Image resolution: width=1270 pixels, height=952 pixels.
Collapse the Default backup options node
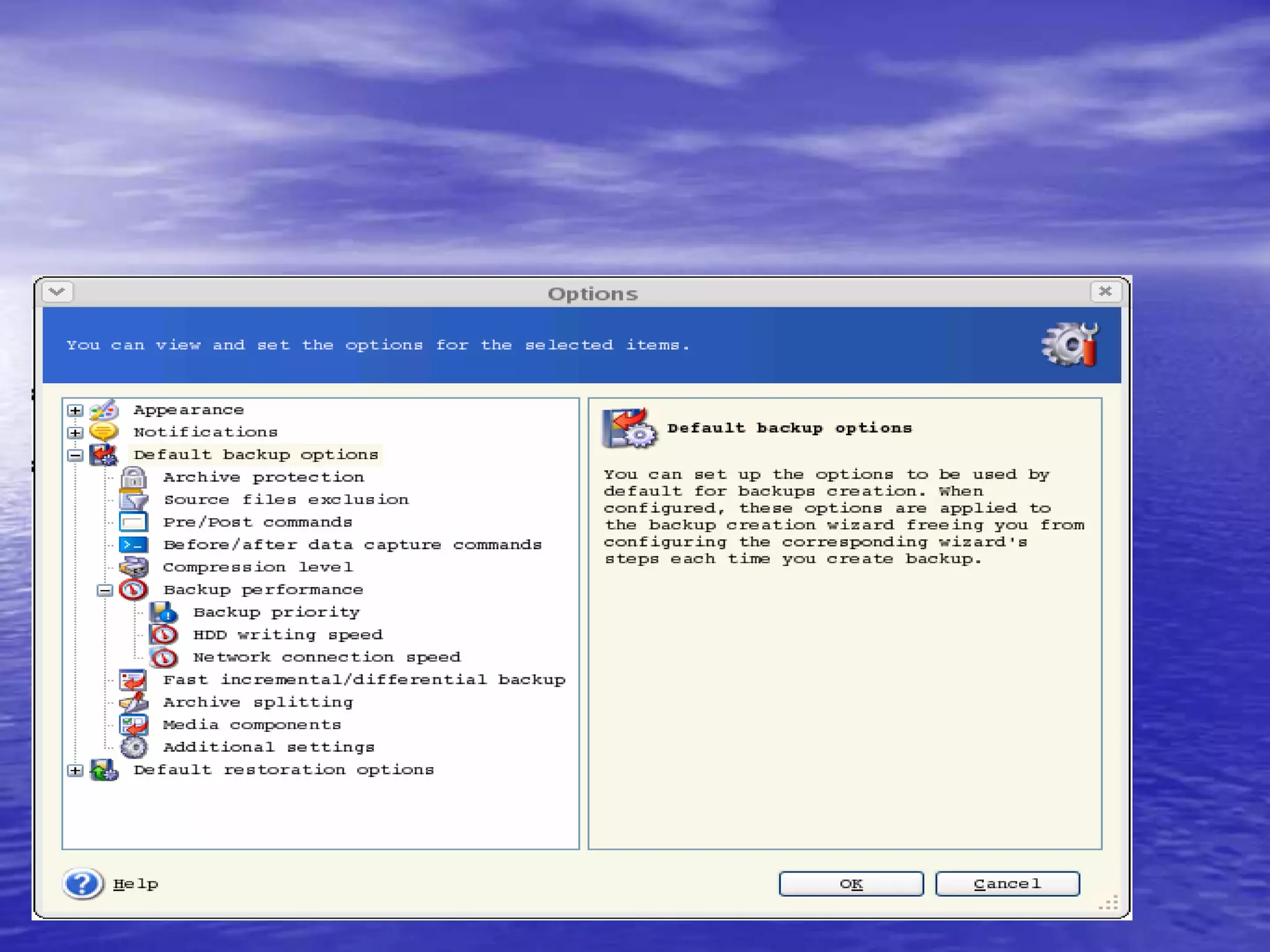coord(75,455)
